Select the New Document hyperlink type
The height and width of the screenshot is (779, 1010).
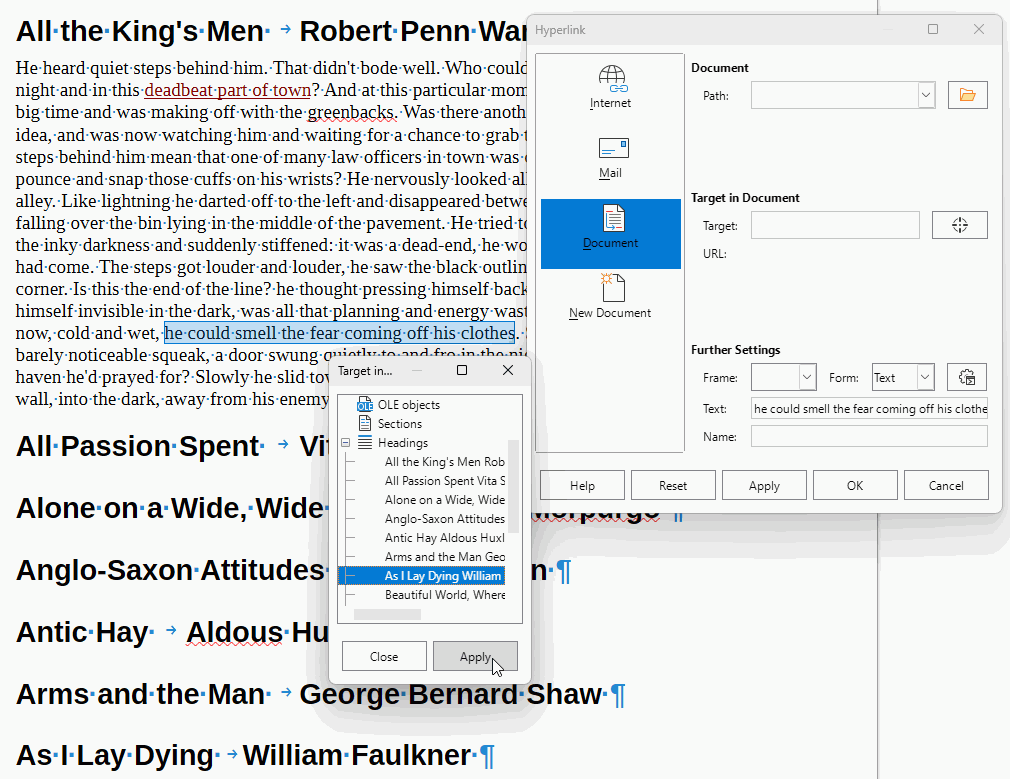point(610,297)
